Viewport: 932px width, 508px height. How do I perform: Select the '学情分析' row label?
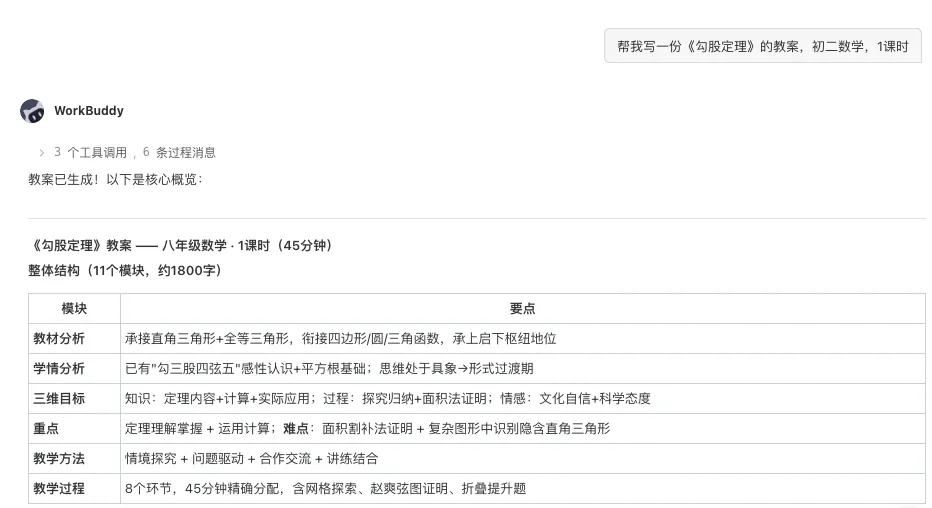(59, 368)
